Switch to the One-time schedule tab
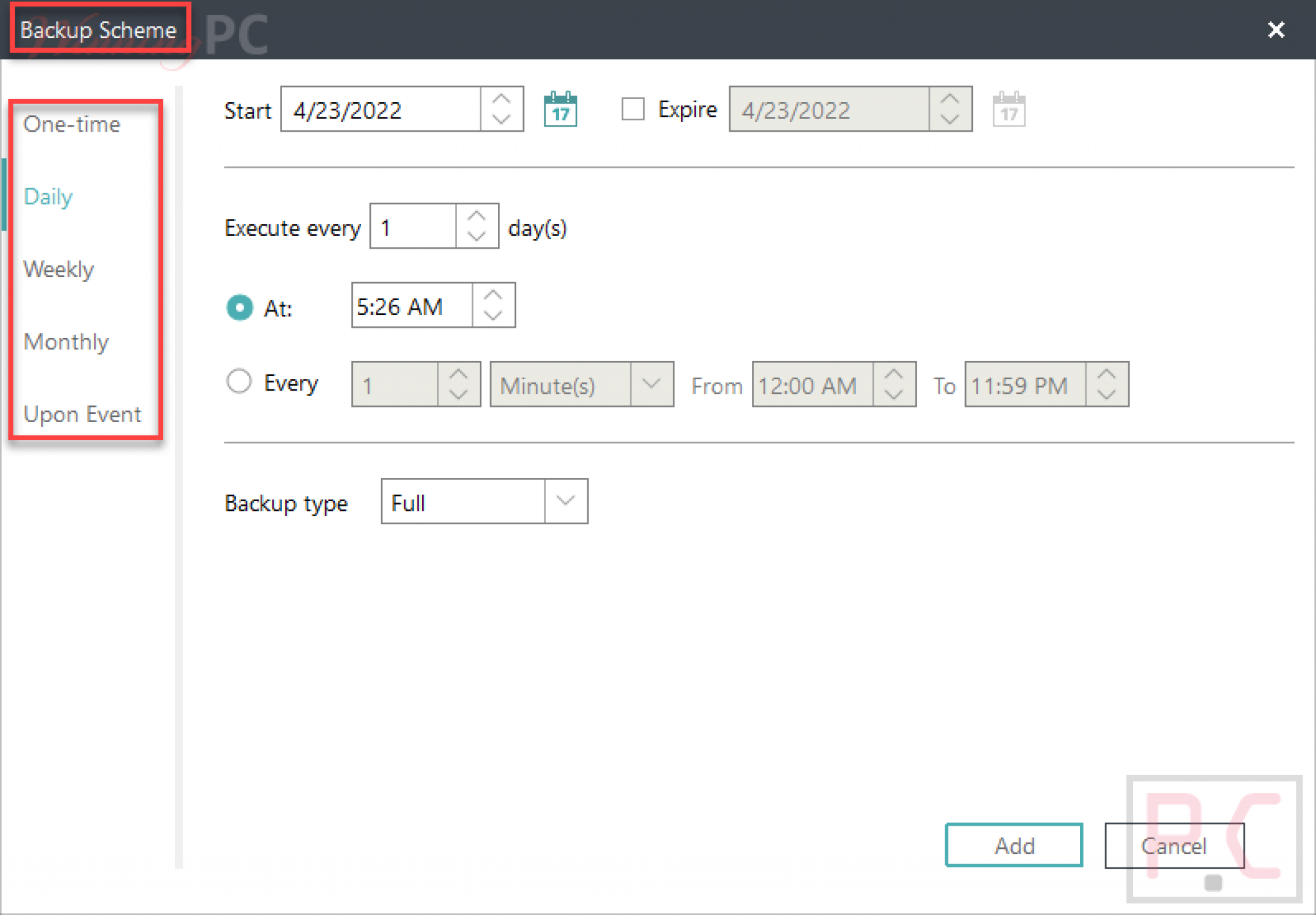The width and height of the screenshot is (1316, 915). pos(72,124)
